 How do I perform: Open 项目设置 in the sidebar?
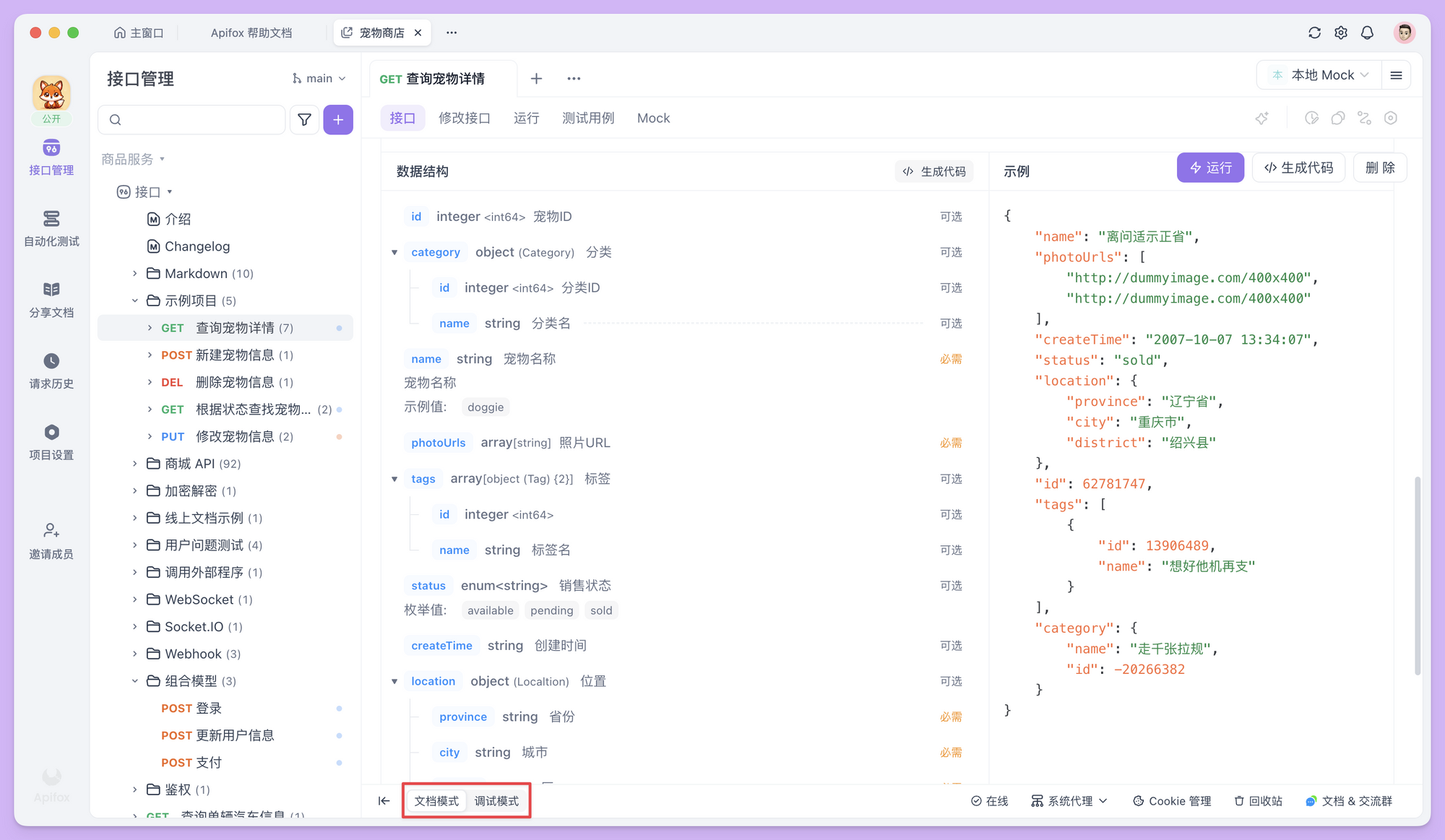pyautogui.click(x=51, y=442)
